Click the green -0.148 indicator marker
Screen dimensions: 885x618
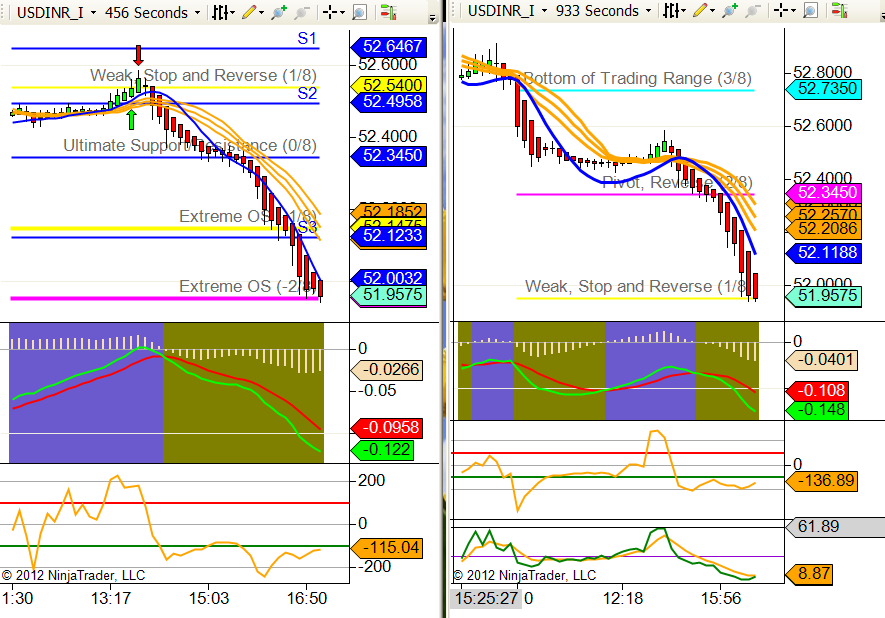point(817,410)
